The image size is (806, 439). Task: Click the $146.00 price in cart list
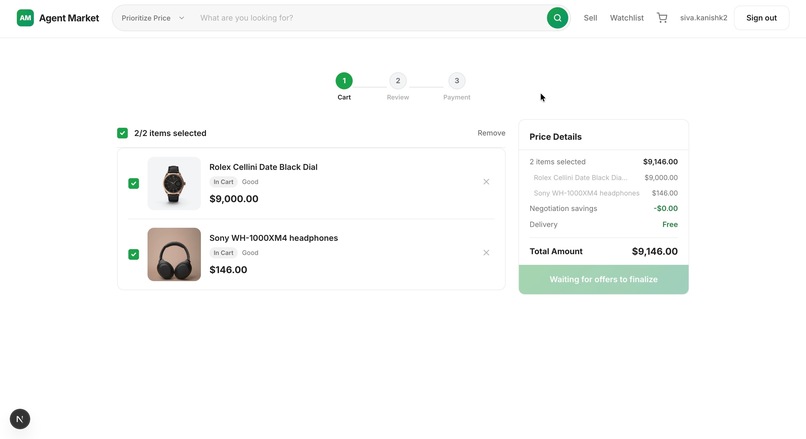coord(228,270)
